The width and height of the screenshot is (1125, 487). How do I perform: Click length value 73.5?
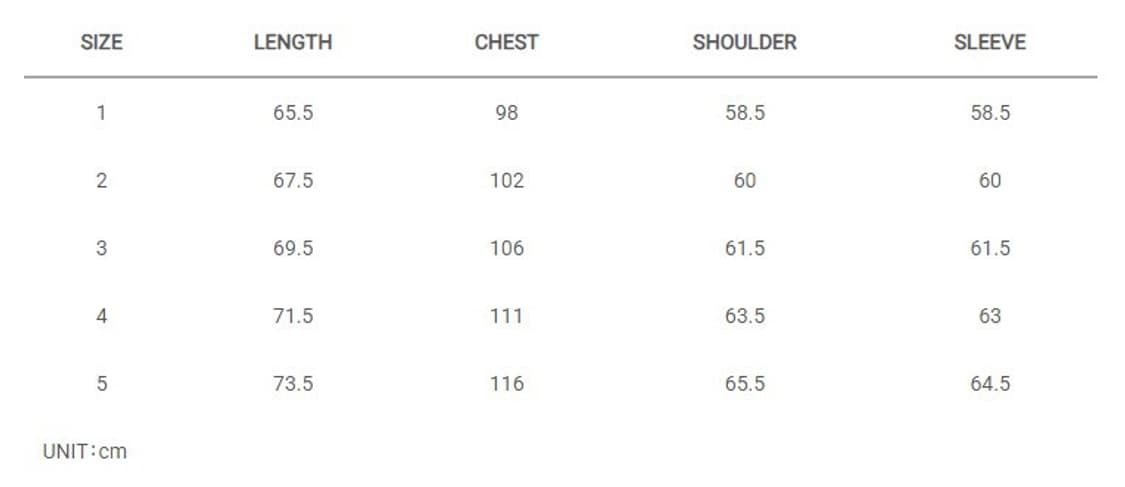[293, 384]
